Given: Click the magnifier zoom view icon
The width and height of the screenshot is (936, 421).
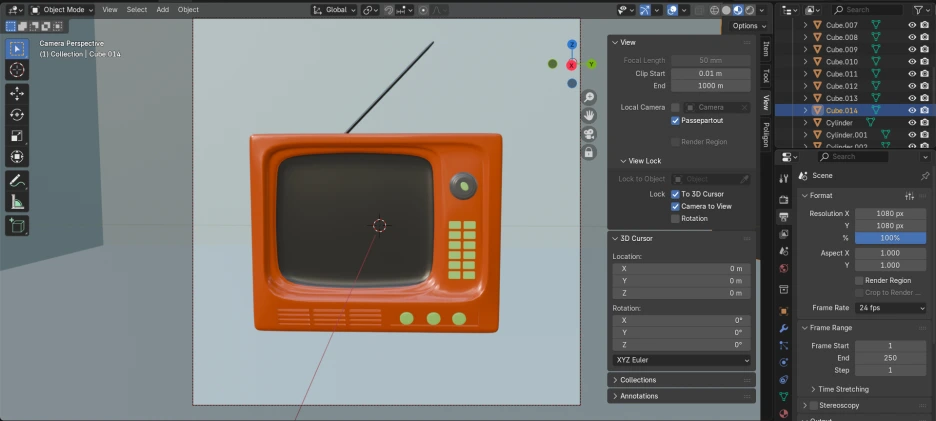Looking at the screenshot, I should [589, 97].
